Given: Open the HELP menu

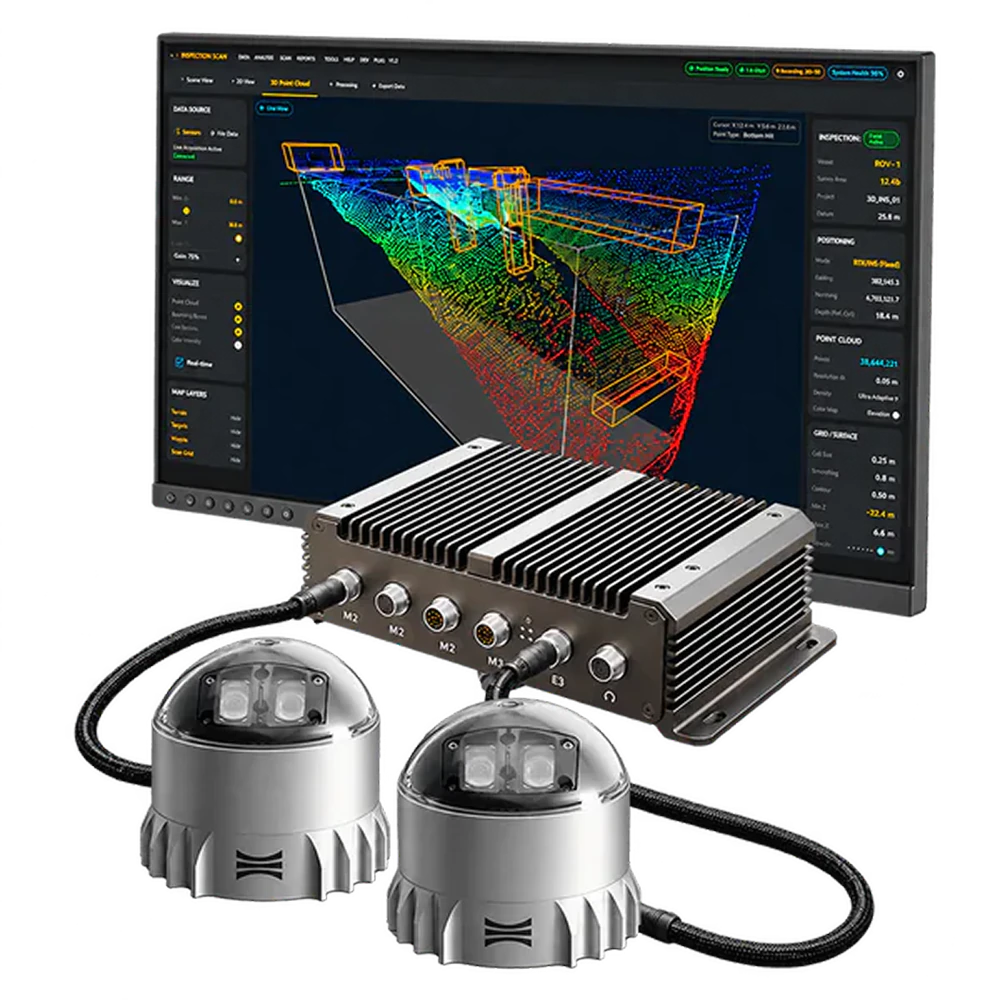Looking at the screenshot, I should point(349,60).
